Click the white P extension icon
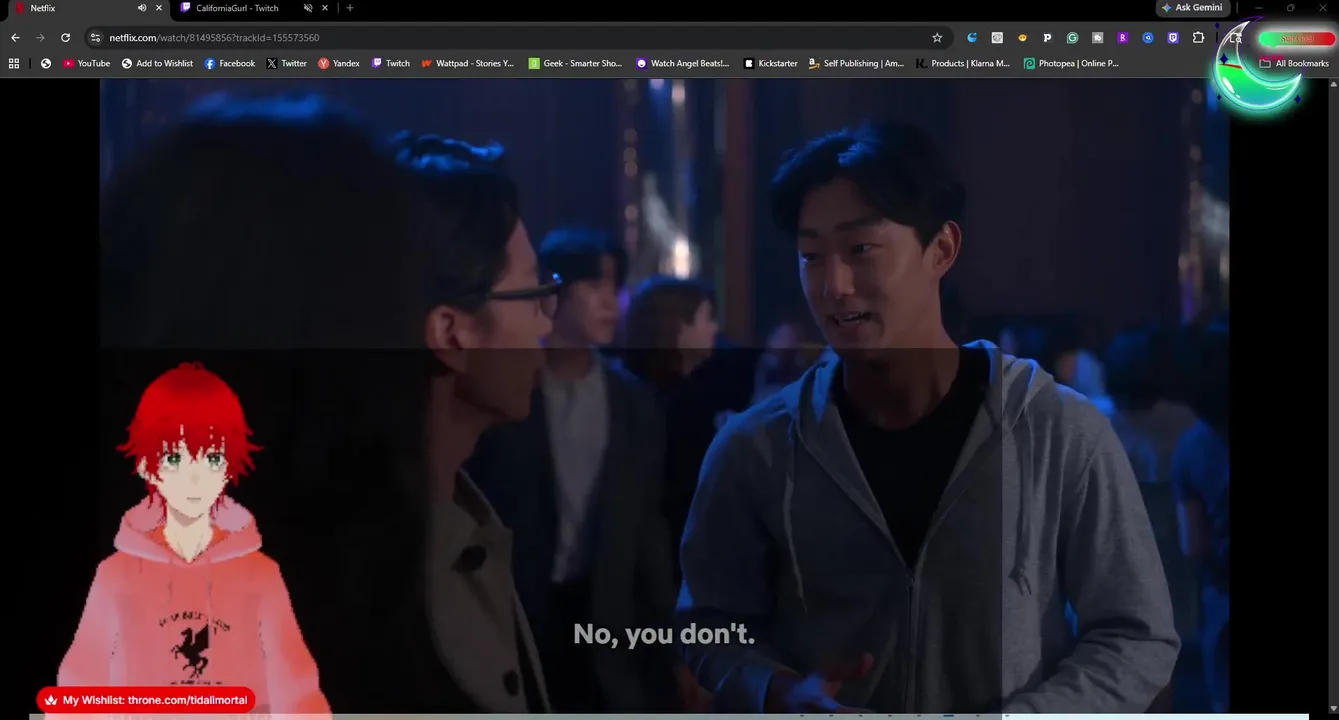Image resolution: width=1339 pixels, height=720 pixels. [1047, 38]
